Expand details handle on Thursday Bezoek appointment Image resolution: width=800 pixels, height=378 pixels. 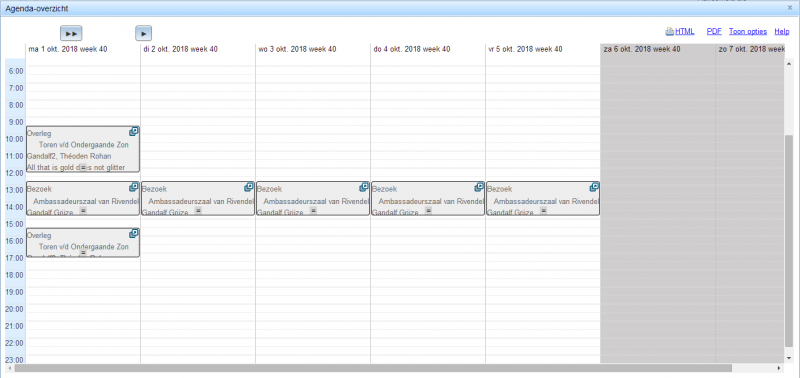click(429, 210)
